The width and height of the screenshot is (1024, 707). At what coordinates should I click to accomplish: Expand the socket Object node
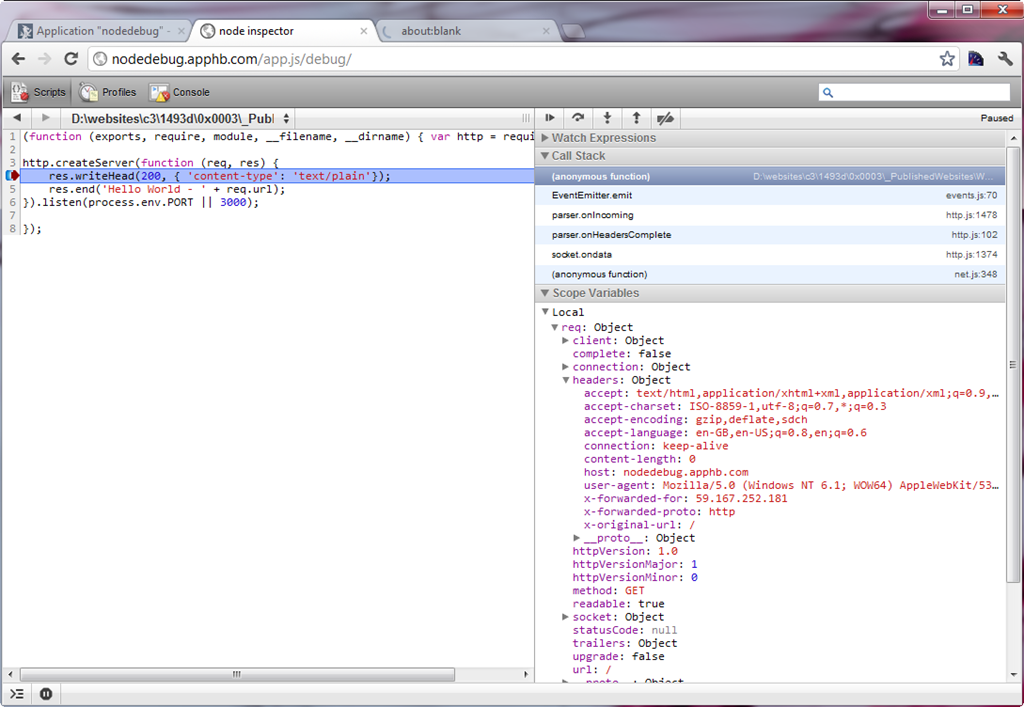[x=566, y=617]
